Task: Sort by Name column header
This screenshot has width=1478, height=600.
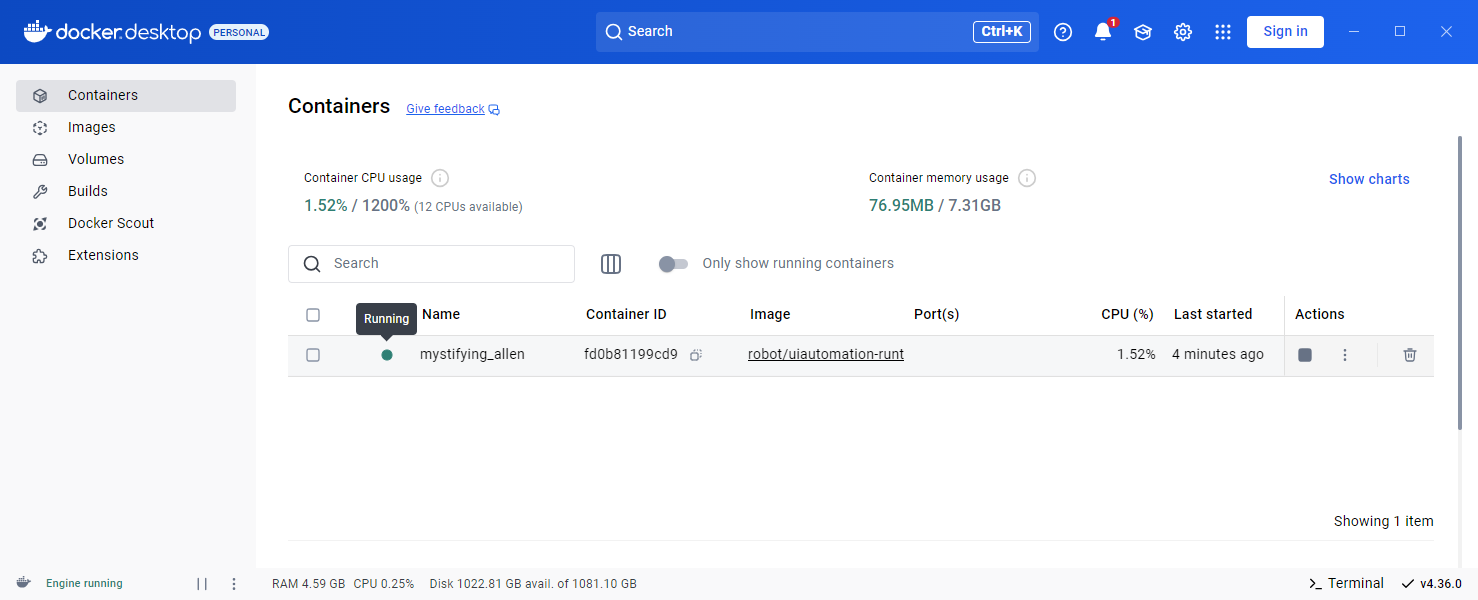Action: click(x=441, y=314)
